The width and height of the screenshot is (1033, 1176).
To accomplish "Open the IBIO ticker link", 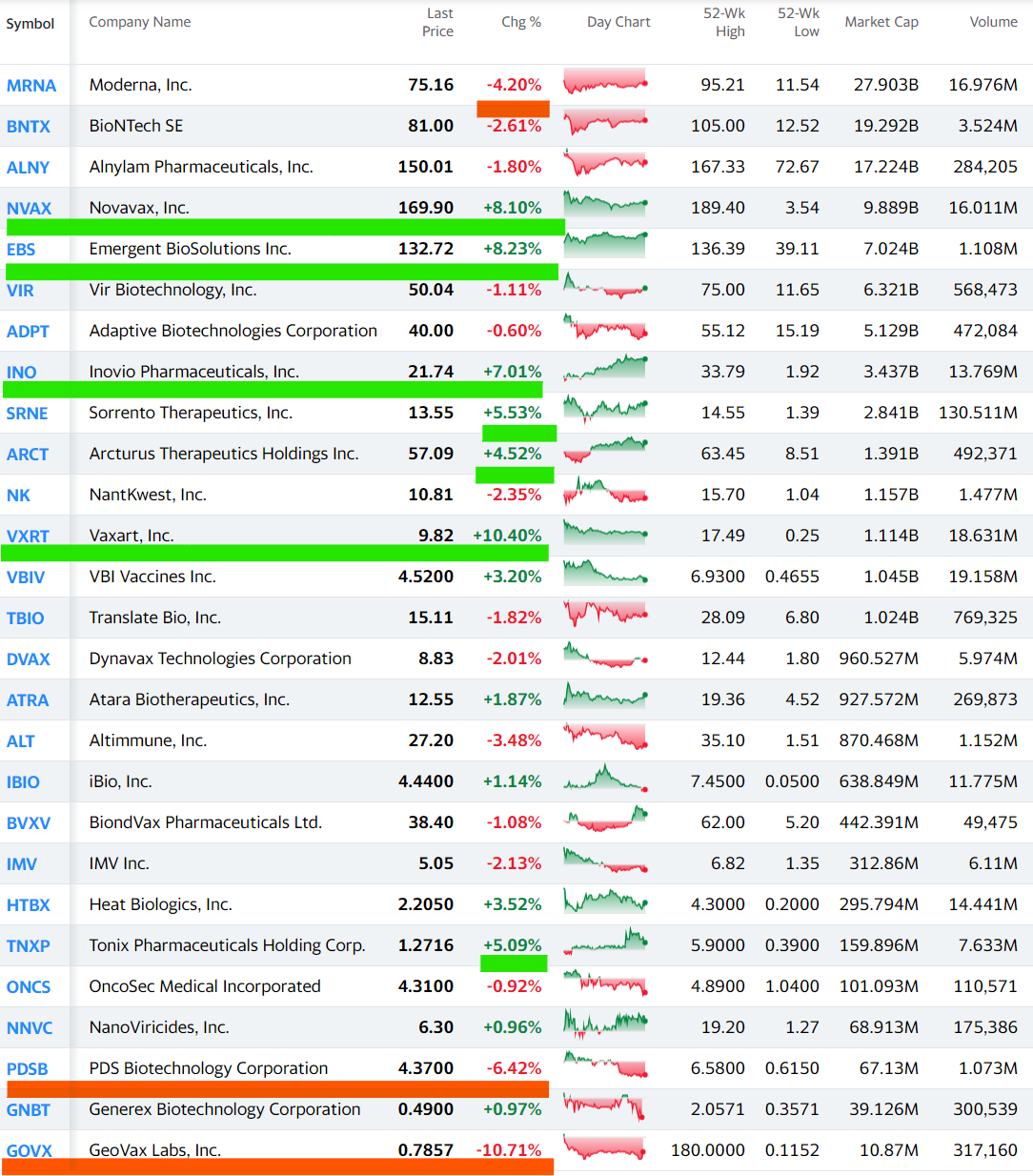I will click(23, 782).
